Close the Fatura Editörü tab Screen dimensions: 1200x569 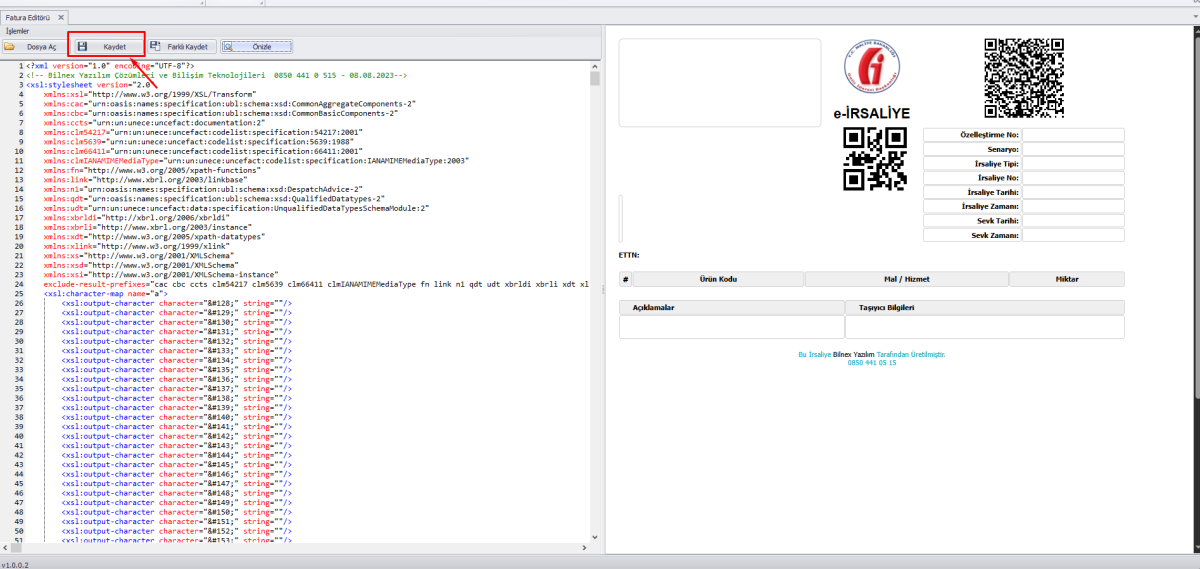coord(60,18)
